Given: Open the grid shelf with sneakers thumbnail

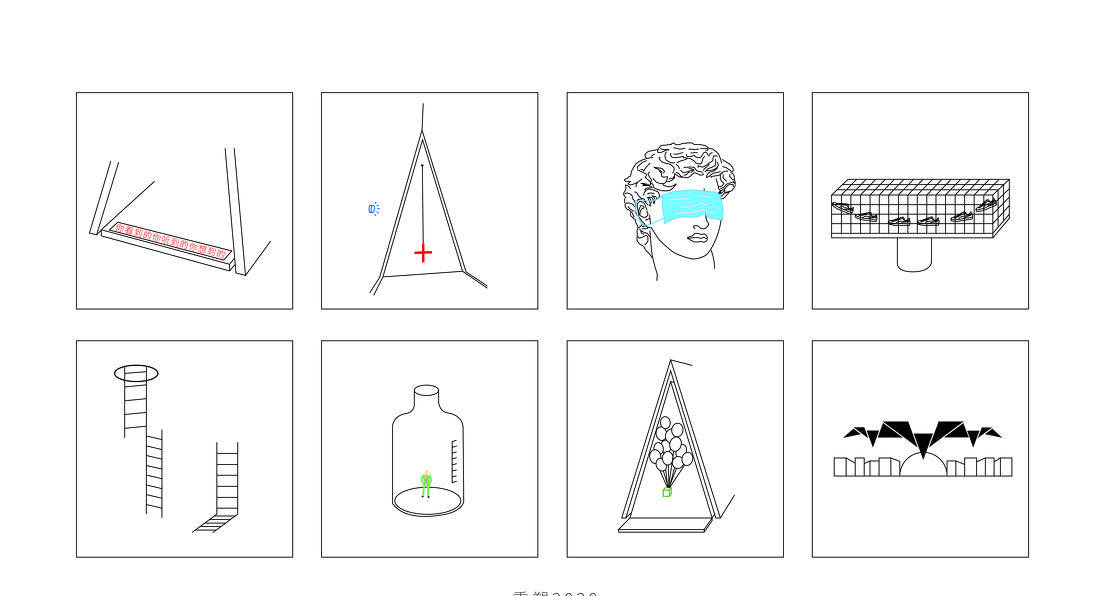Looking at the screenshot, I should click(920, 201).
